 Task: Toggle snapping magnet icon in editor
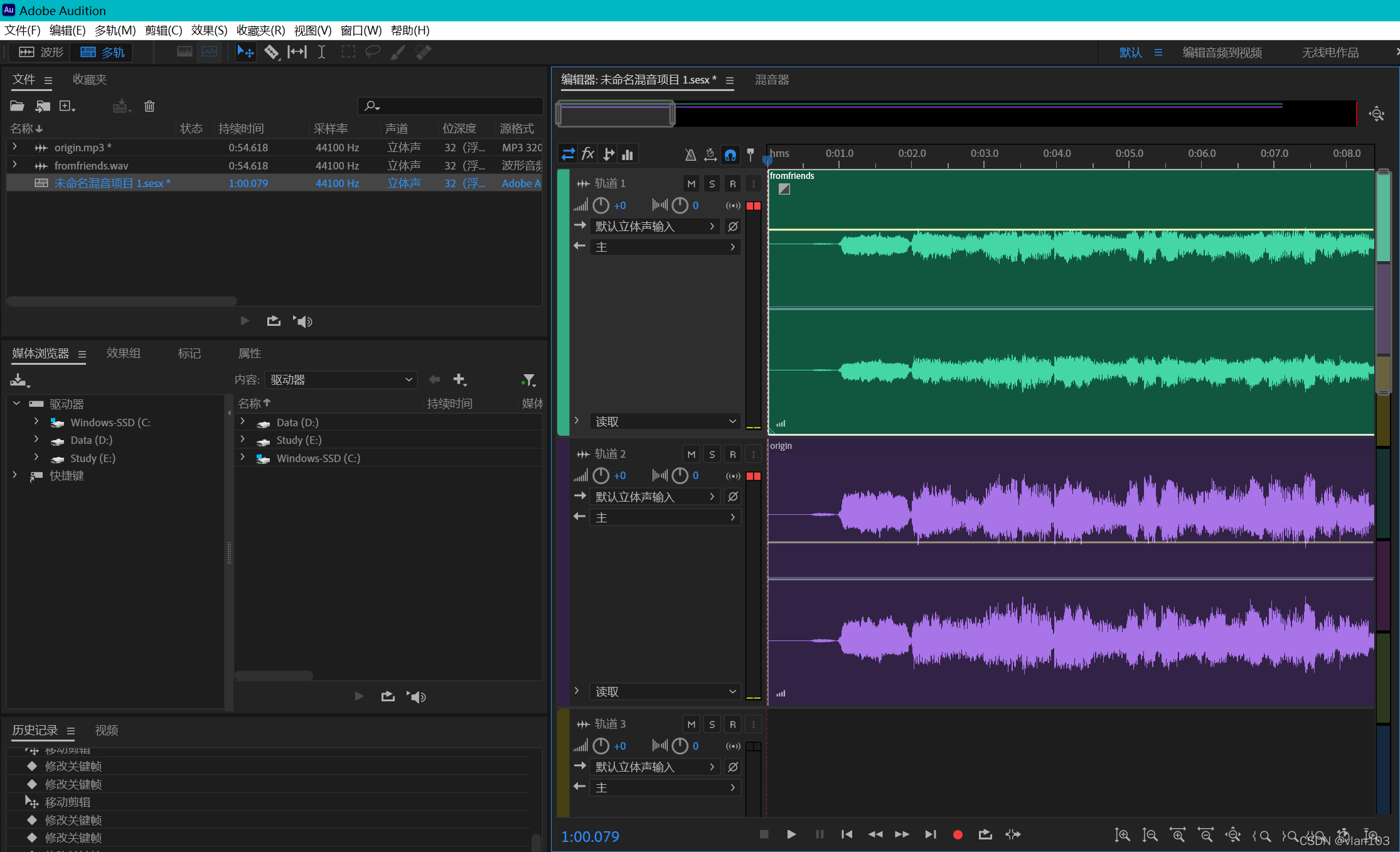(730, 154)
